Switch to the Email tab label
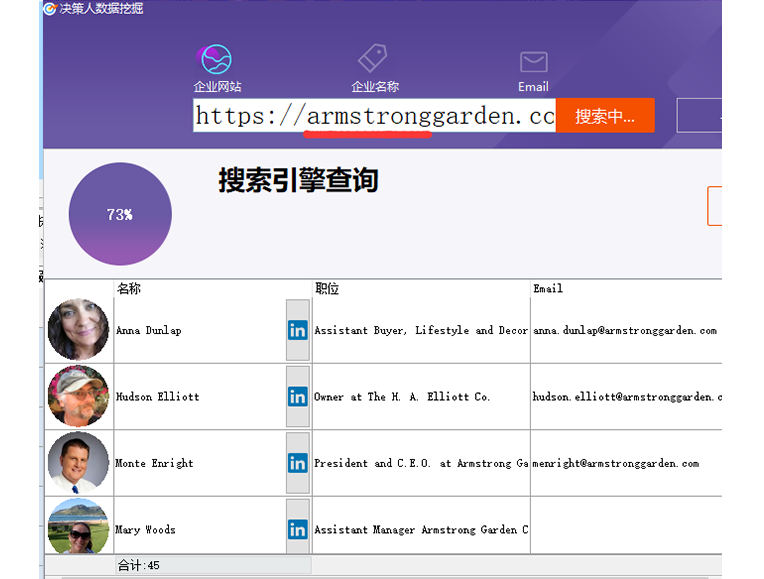Screen dimensions: 764x579 coord(533,87)
